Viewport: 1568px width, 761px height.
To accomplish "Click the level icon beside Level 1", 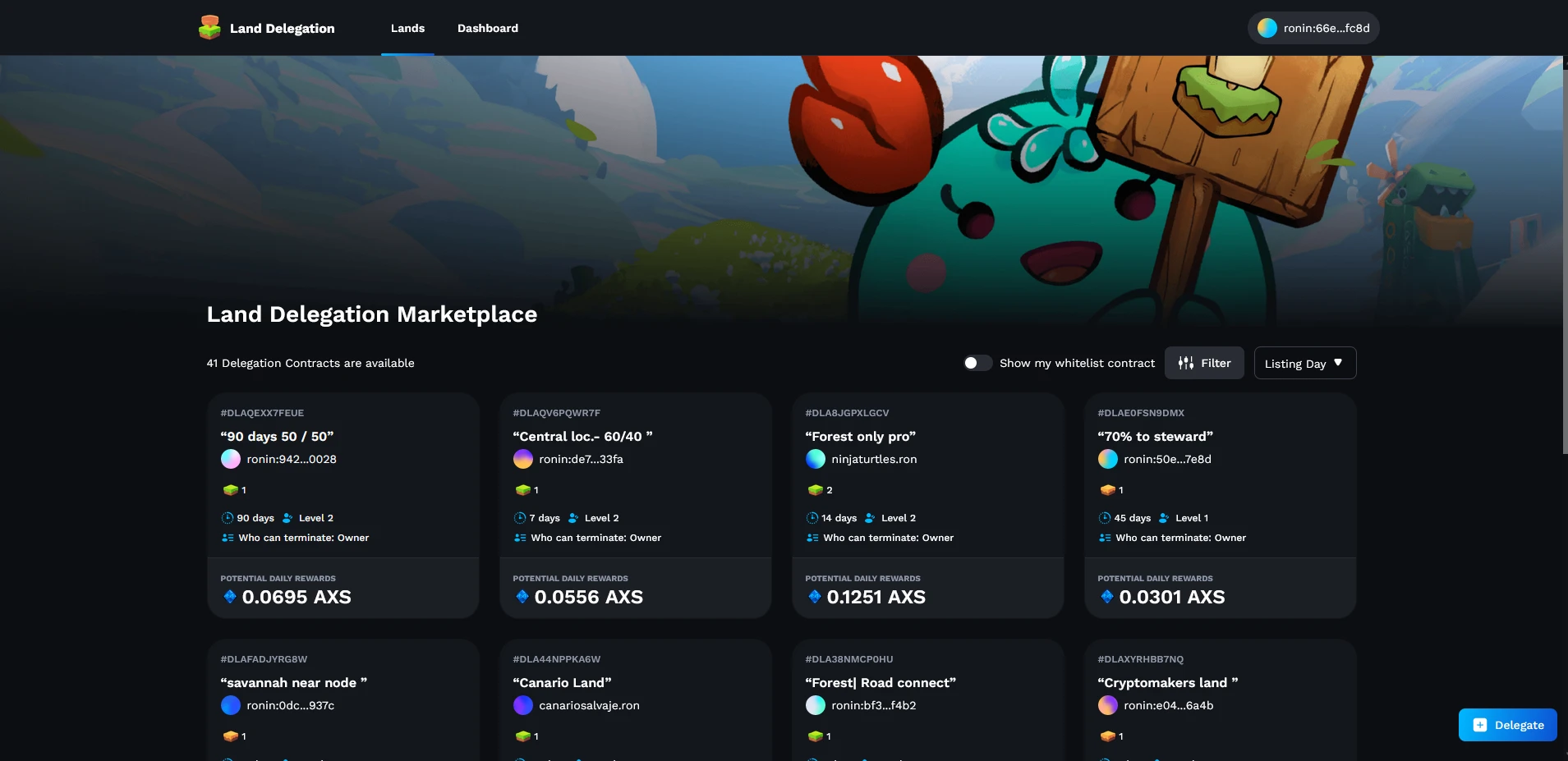I will [x=1164, y=518].
